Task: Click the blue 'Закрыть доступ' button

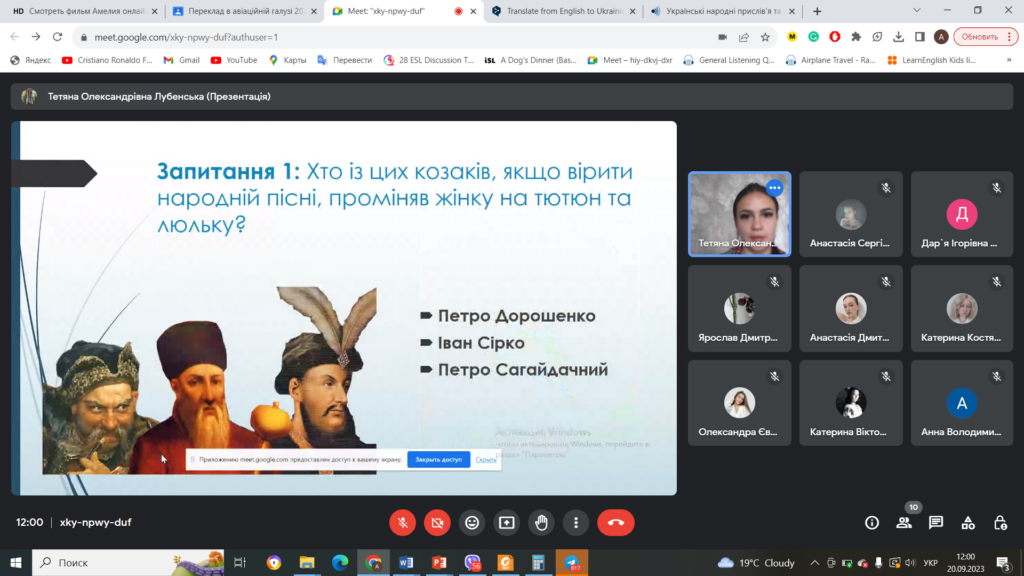Action: (438, 459)
